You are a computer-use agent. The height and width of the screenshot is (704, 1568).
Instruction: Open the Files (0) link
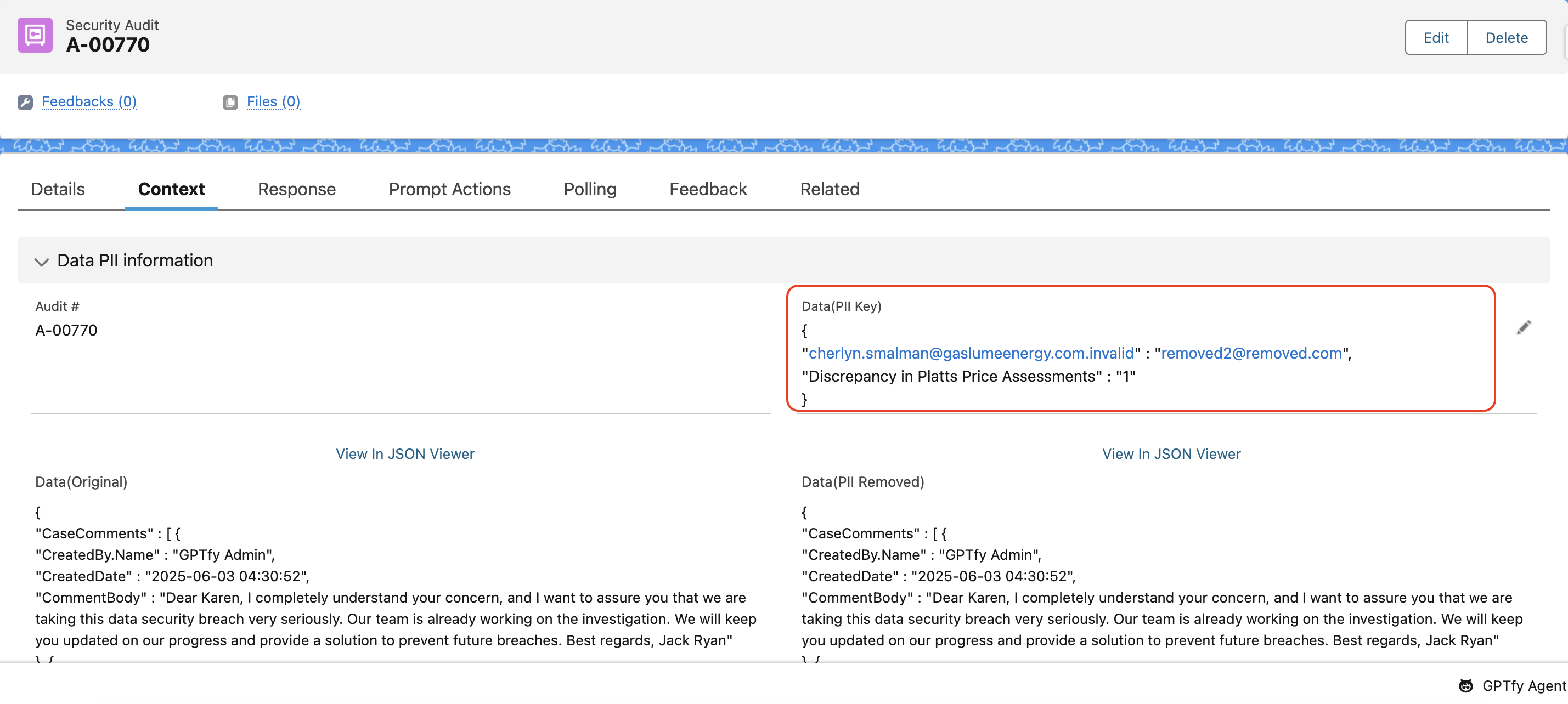coord(273,101)
